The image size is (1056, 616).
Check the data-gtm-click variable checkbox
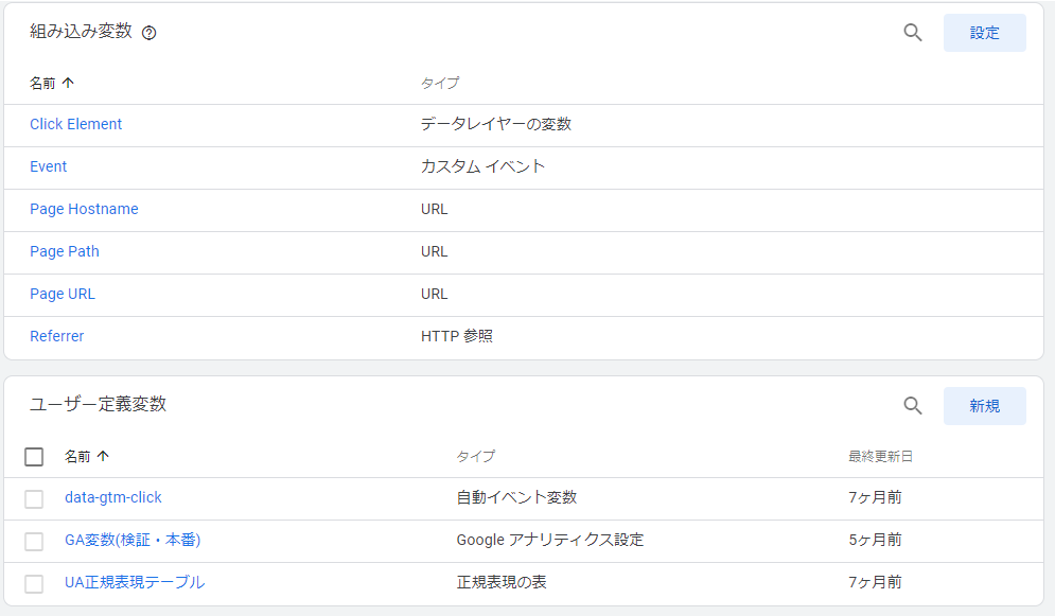click(34, 498)
